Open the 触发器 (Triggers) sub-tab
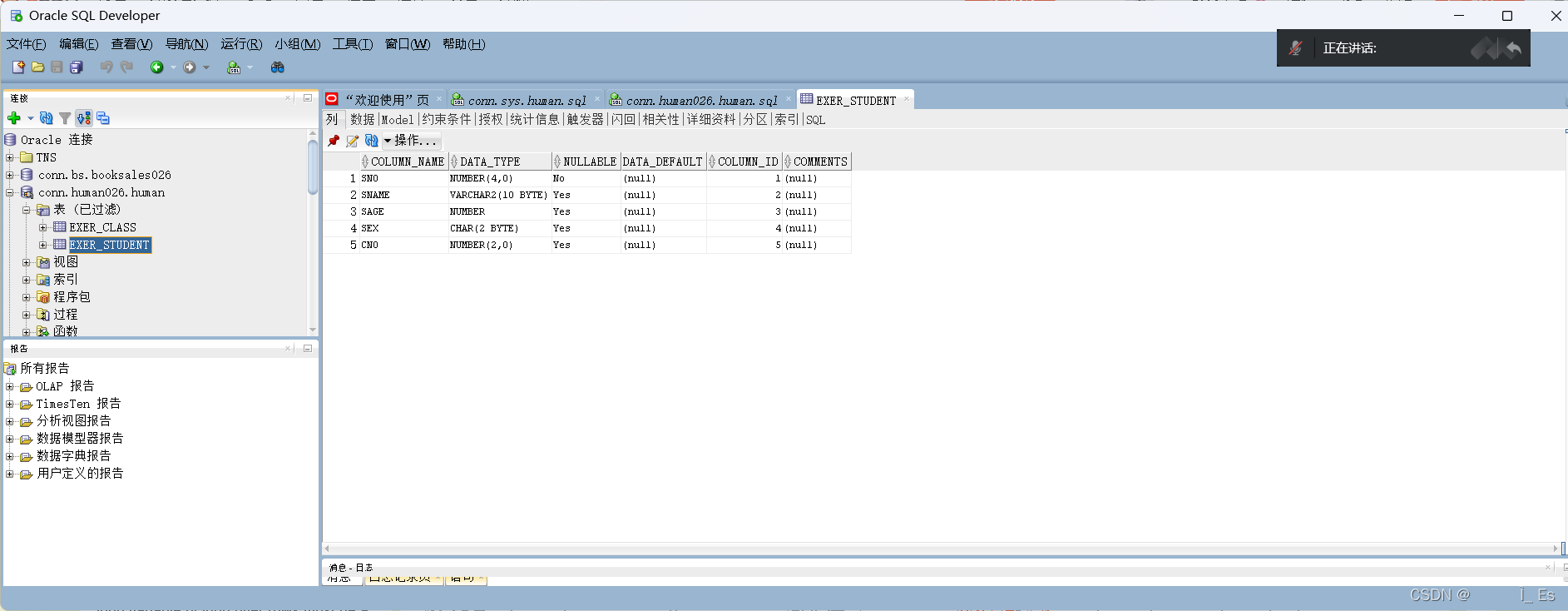Screen dimensions: 1568x611 (585, 119)
